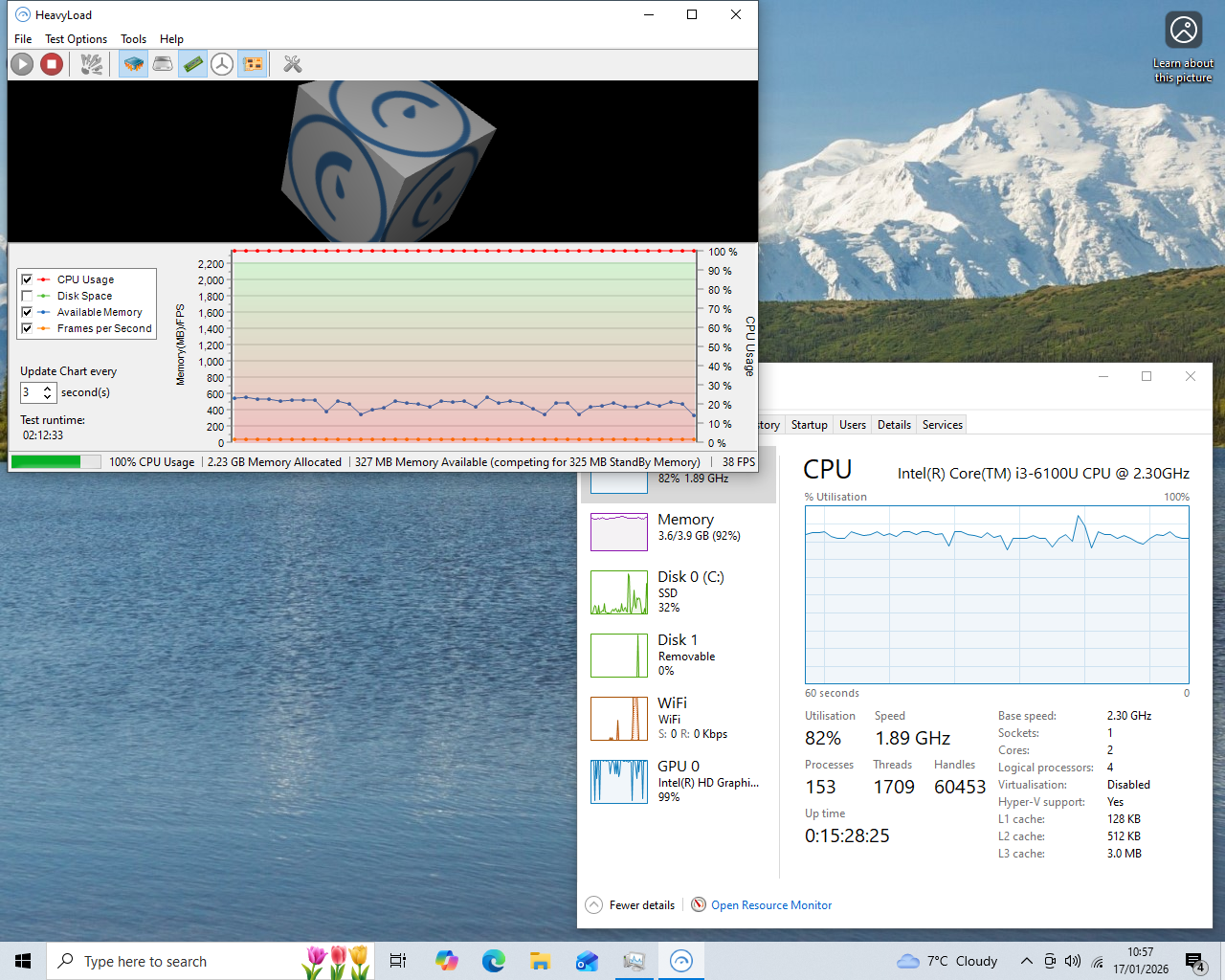
Task: Toggle the allocate memory stress icon
Action: (192, 64)
